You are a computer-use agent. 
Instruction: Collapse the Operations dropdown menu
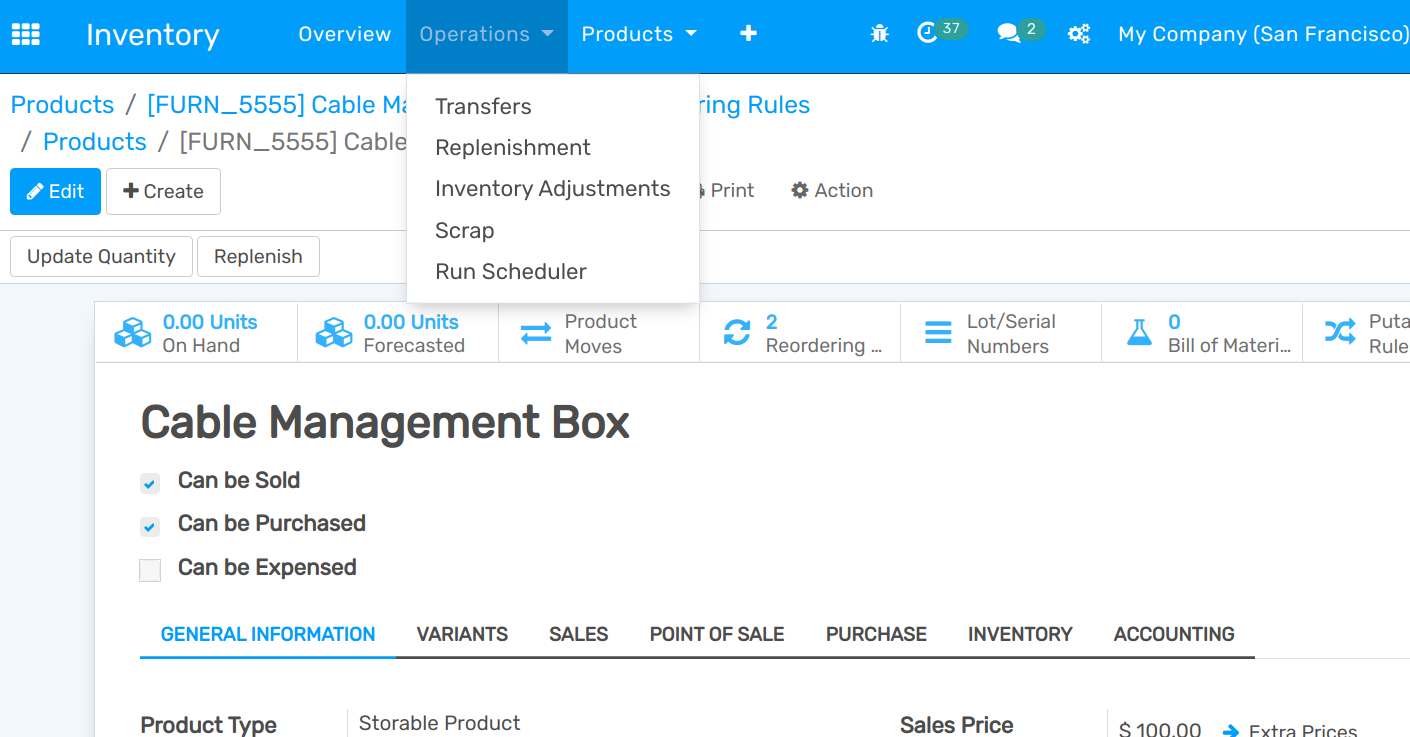point(486,34)
